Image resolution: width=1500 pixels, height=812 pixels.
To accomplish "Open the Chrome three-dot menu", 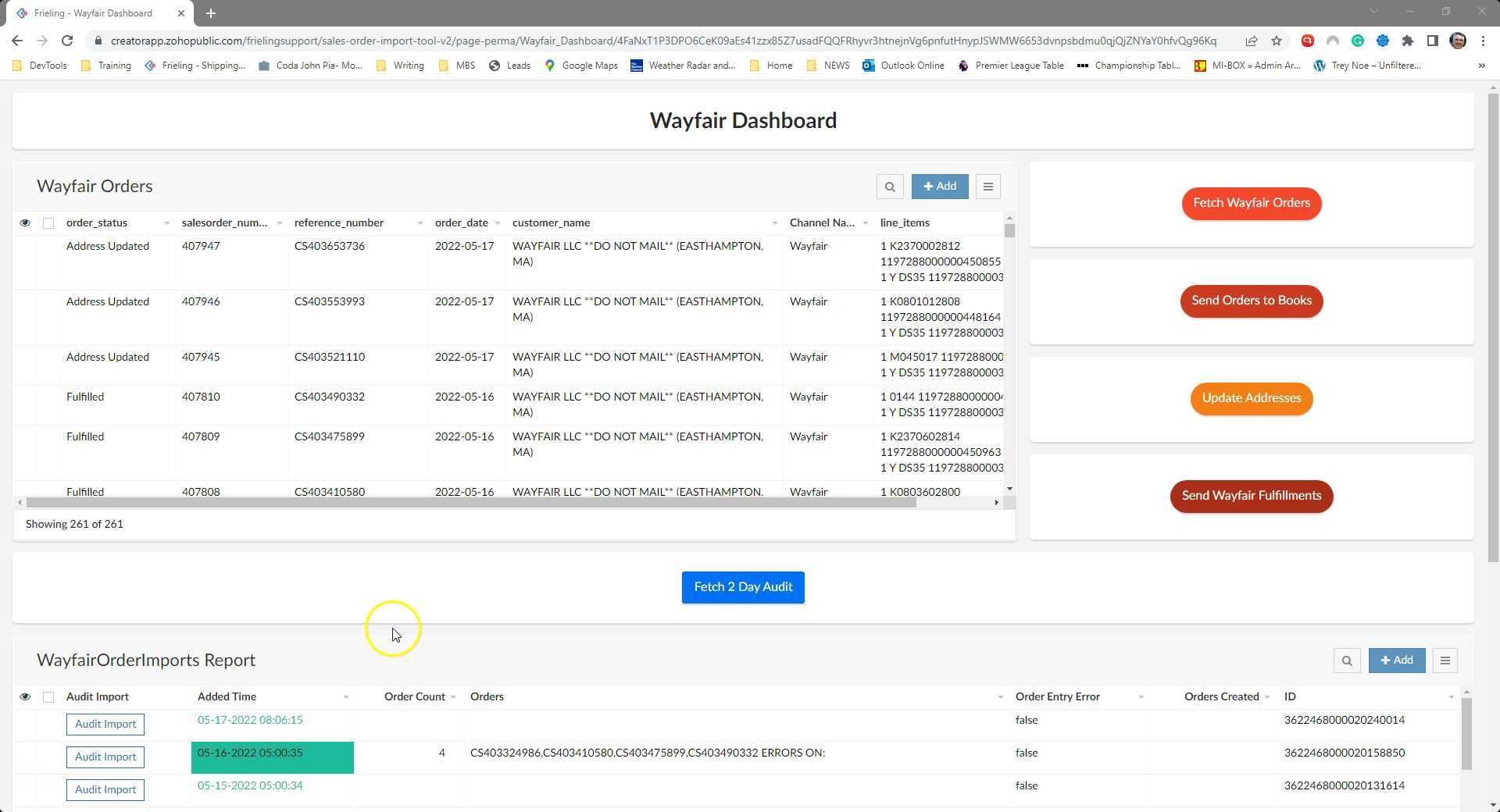I will [x=1482, y=41].
